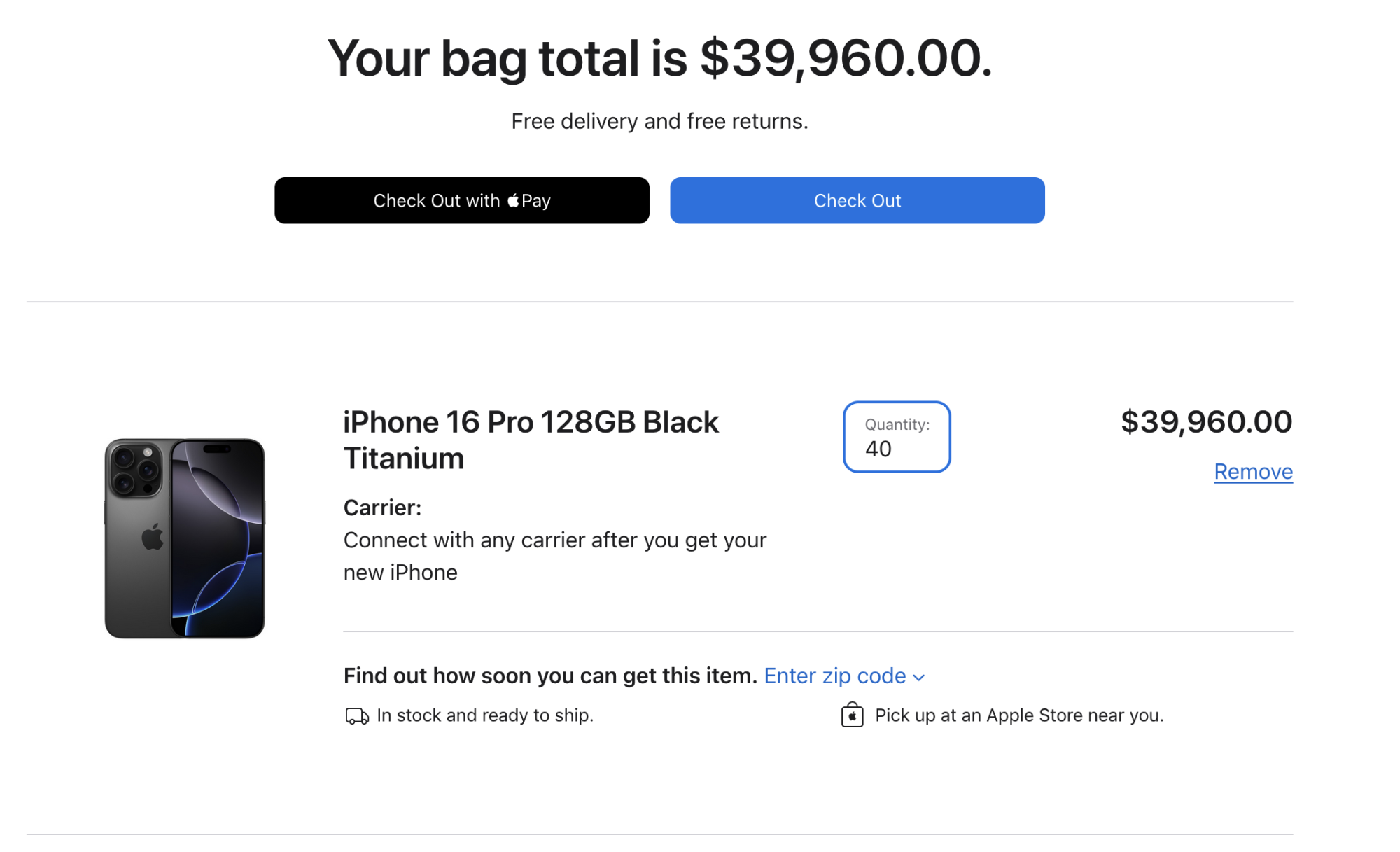Click the Apple Store bag icon

pos(852,715)
